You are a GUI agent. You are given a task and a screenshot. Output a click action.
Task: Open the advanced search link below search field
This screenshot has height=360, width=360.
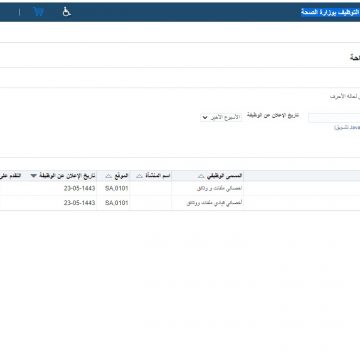tap(347, 128)
